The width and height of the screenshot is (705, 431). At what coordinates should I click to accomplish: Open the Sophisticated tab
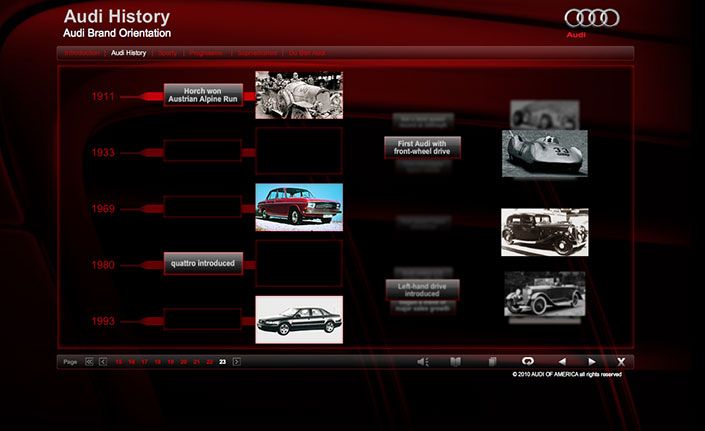click(x=257, y=53)
